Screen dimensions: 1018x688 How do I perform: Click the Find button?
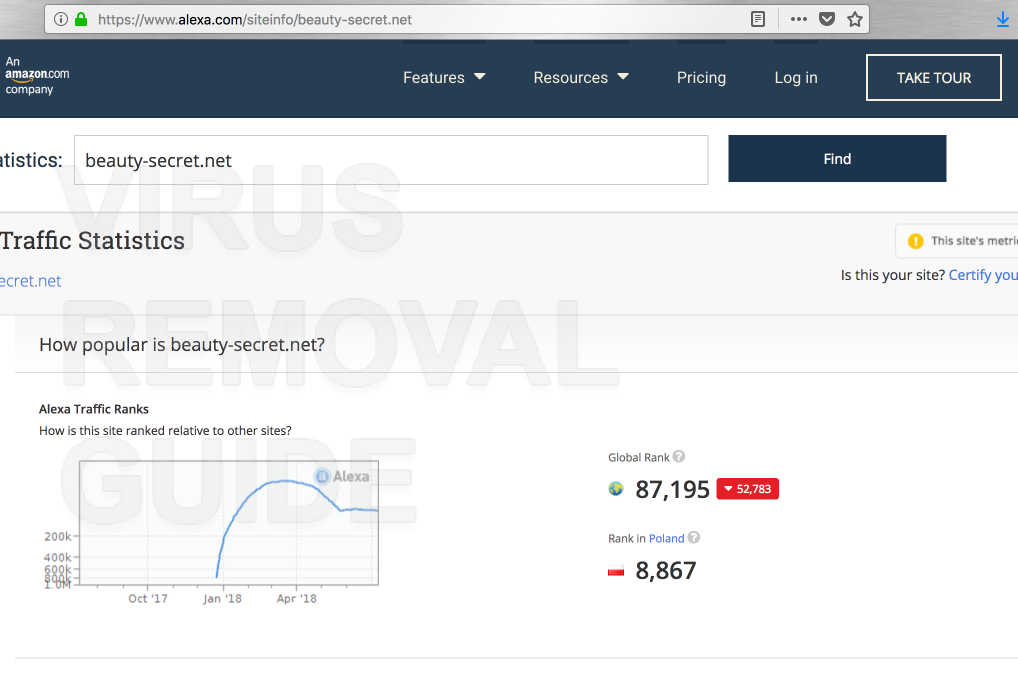coord(837,159)
